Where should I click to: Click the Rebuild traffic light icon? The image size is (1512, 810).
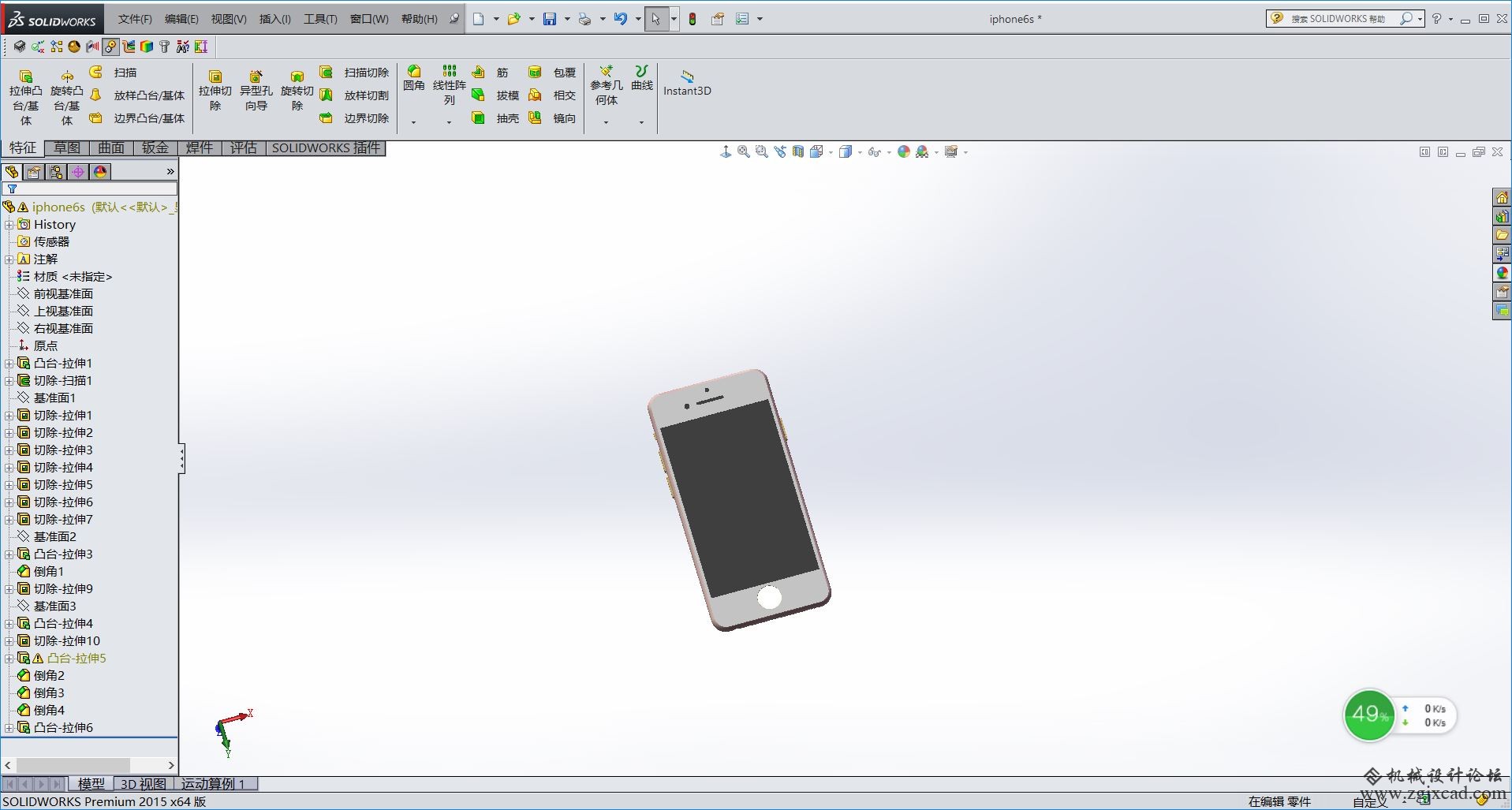pos(693,19)
